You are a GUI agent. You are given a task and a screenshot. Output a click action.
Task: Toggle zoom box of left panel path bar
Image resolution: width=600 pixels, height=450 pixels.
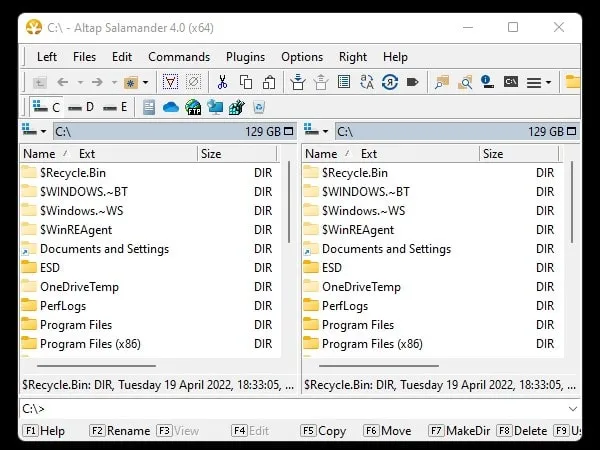[x=289, y=132]
